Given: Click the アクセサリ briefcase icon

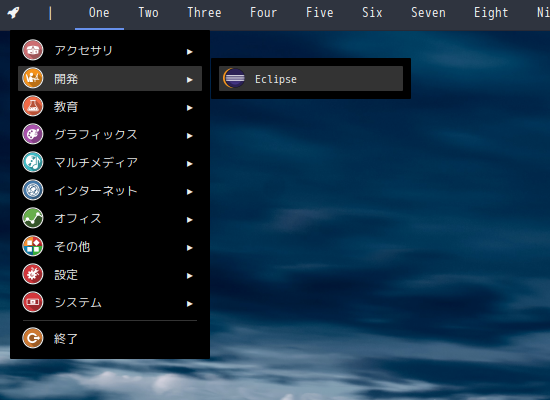Looking at the screenshot, I should pyautogui.click(x=33, y=50).
